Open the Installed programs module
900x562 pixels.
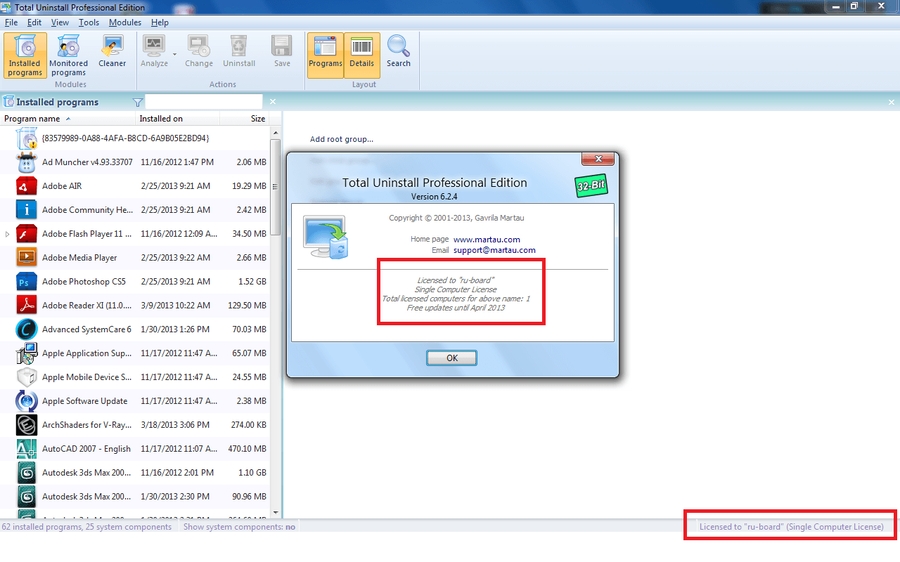[25, 55]
